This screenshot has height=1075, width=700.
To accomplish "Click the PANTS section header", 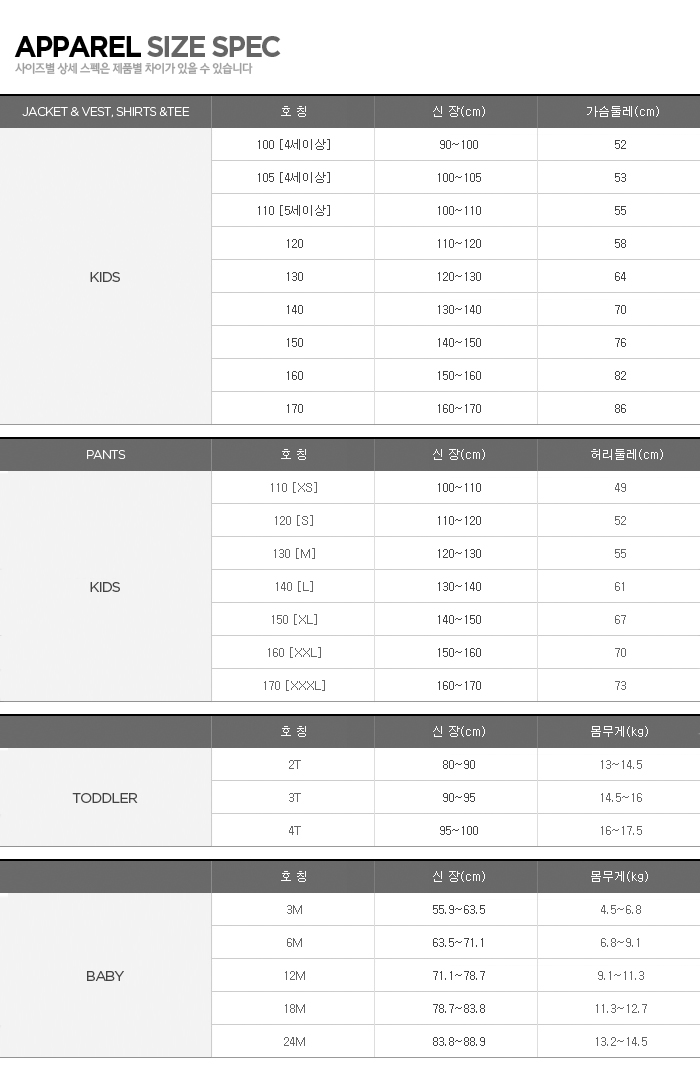I will tap(106, 455).
